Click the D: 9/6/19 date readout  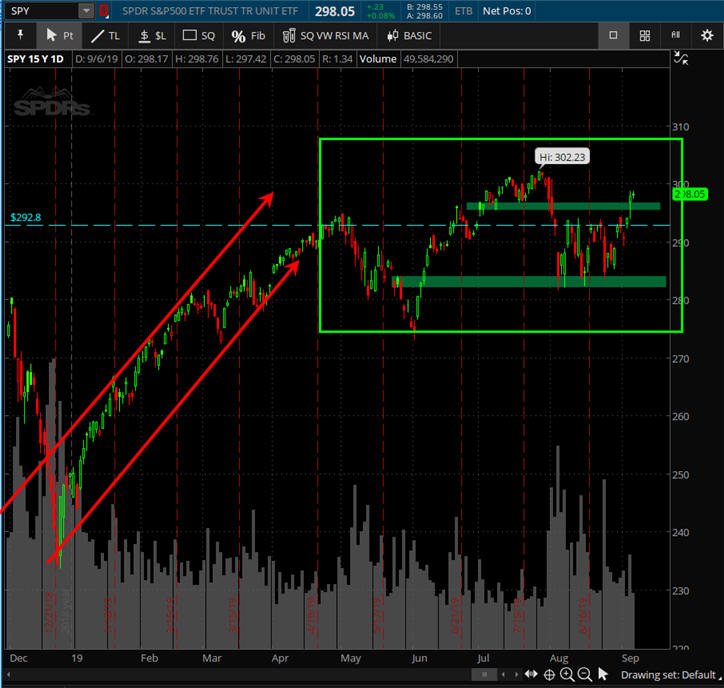(97, 59)
